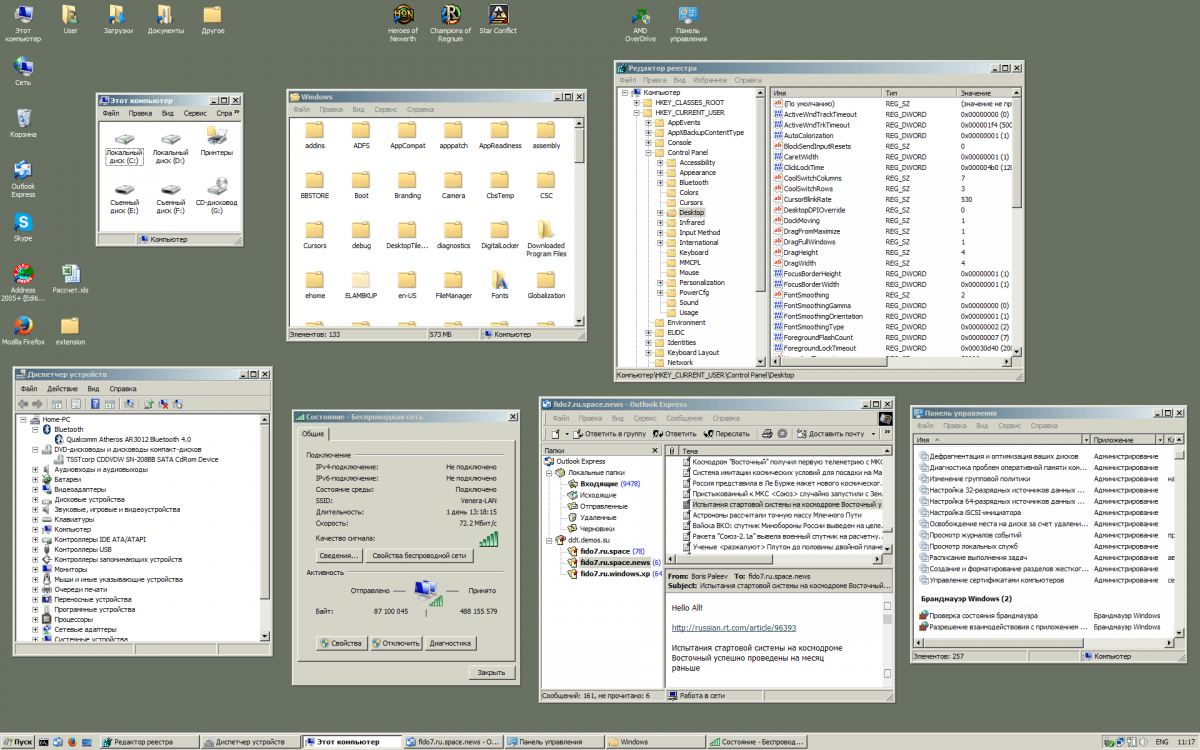This screenshot has height=750, width=1200.
Task: Open the russian.rt.com article link
Action: [x=733, y=628]
